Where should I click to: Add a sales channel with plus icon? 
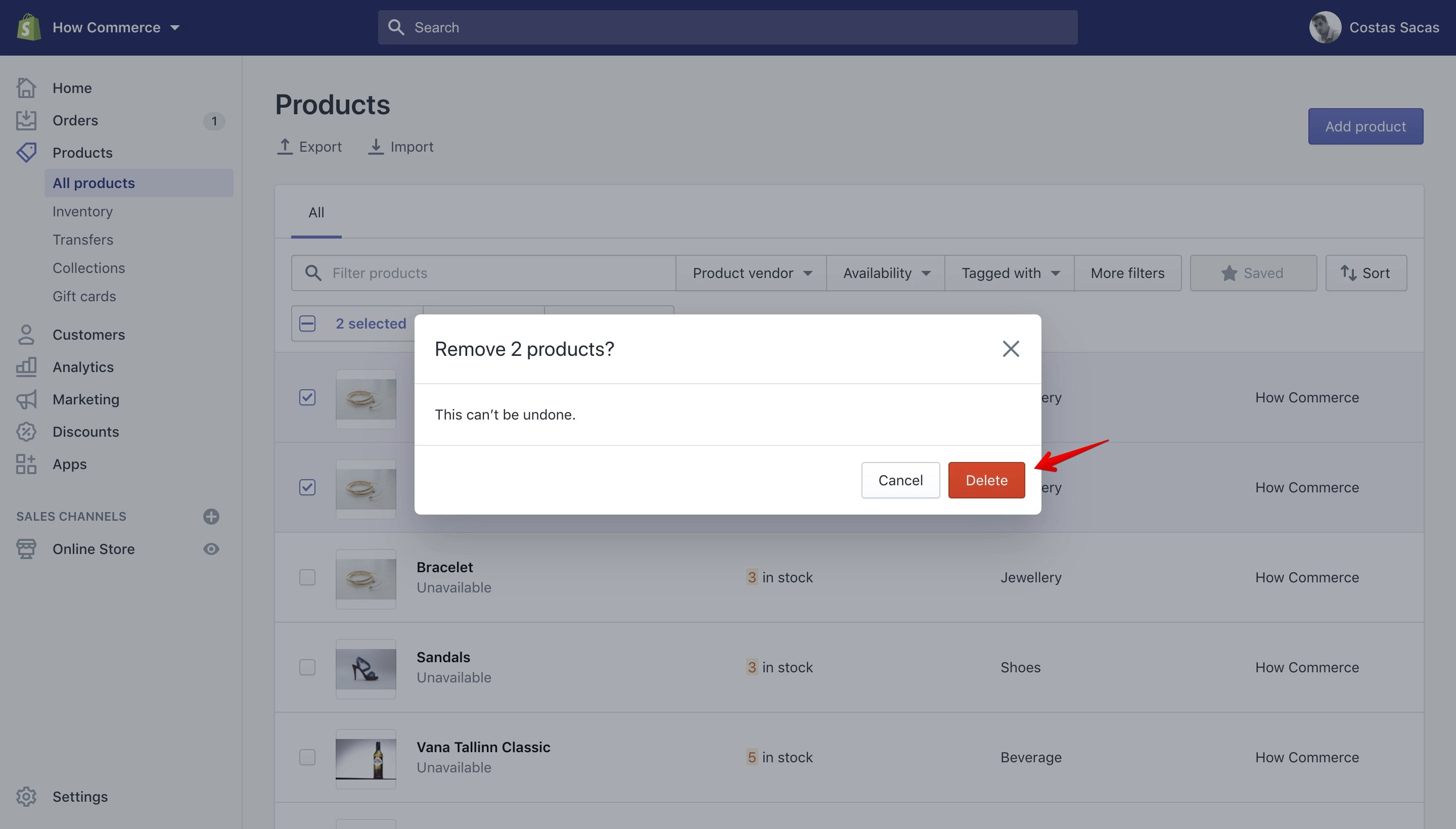211,517
